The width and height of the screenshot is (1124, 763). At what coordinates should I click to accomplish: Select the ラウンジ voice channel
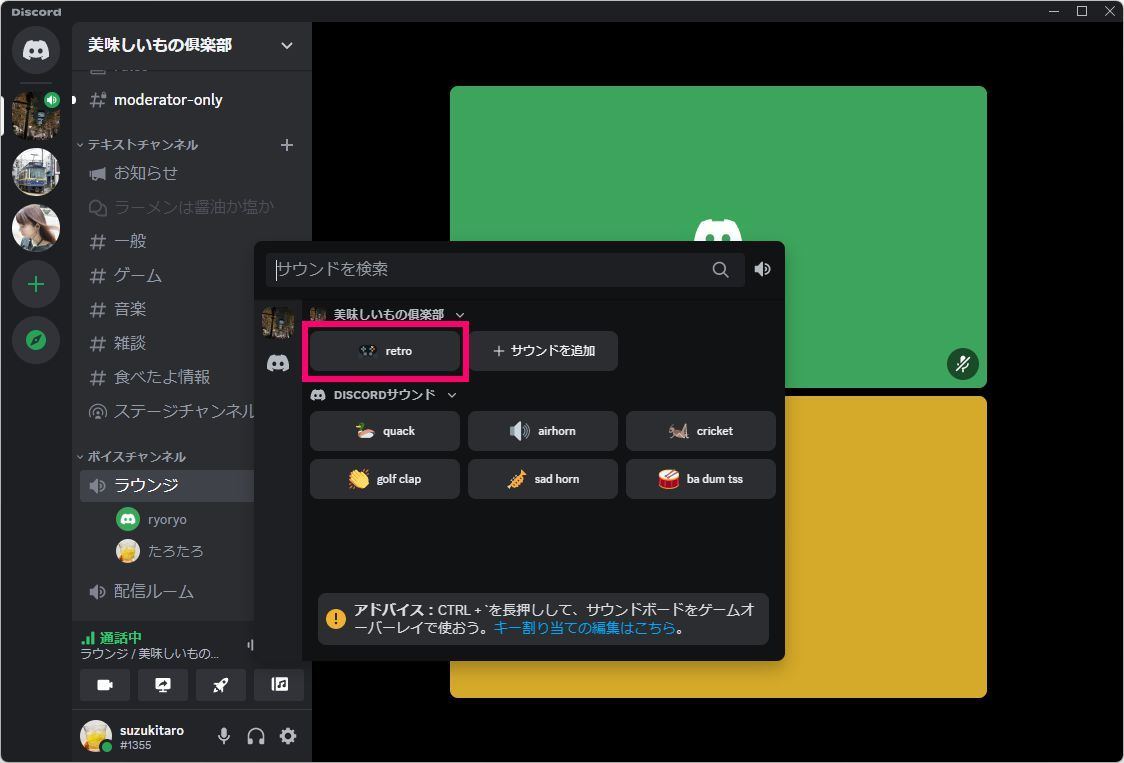coord(166,485)
